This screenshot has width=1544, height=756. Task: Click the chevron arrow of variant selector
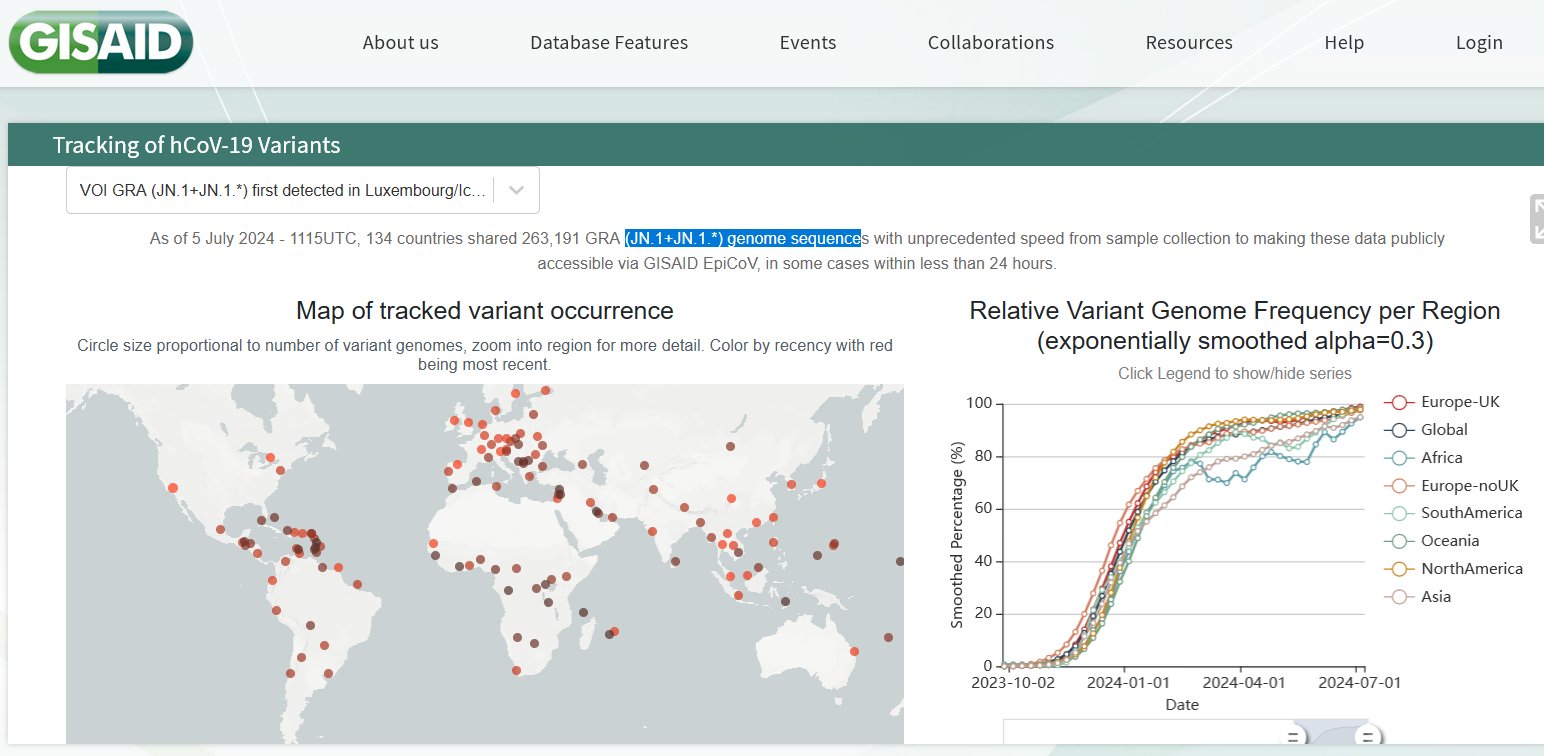(x=517, y=190)
